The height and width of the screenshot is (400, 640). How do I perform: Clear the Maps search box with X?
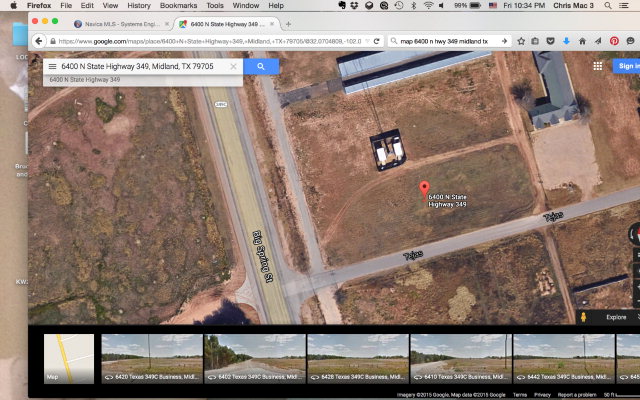pyautogui.click(x=233, y=67)
